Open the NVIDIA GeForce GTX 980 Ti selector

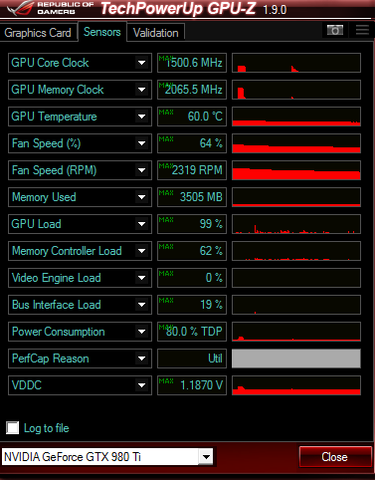[108, 457]
